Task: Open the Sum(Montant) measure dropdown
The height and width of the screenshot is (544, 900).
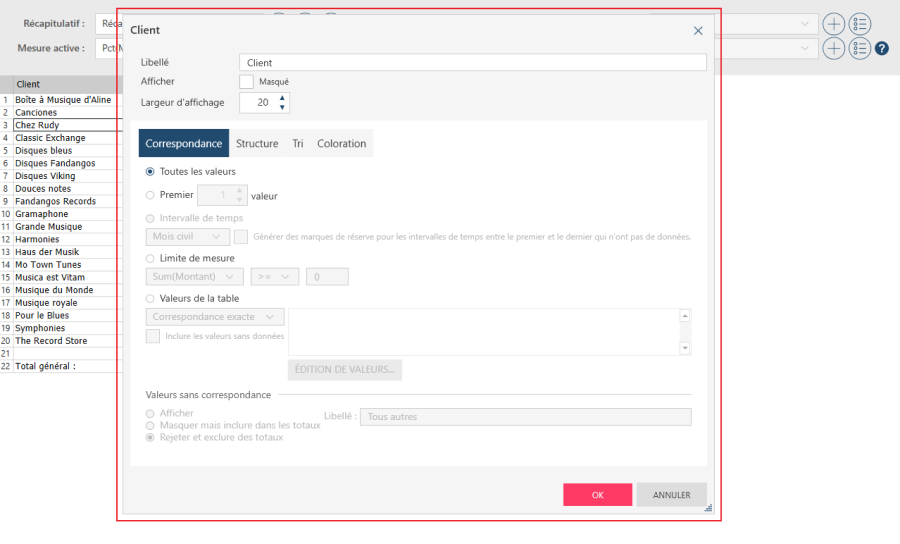Action: pyautogui.click(x=195, y=277)
